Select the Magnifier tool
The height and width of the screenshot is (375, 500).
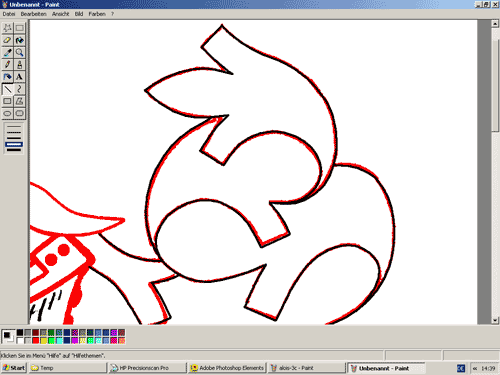pyautogui.click(x=20, y=52)
